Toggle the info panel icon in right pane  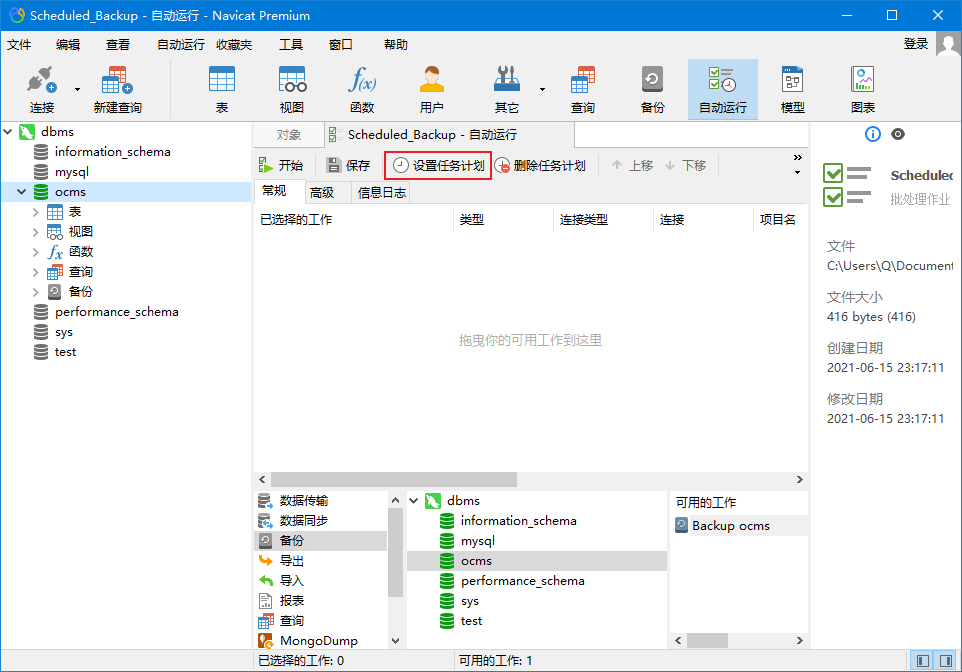pos(872,134)
